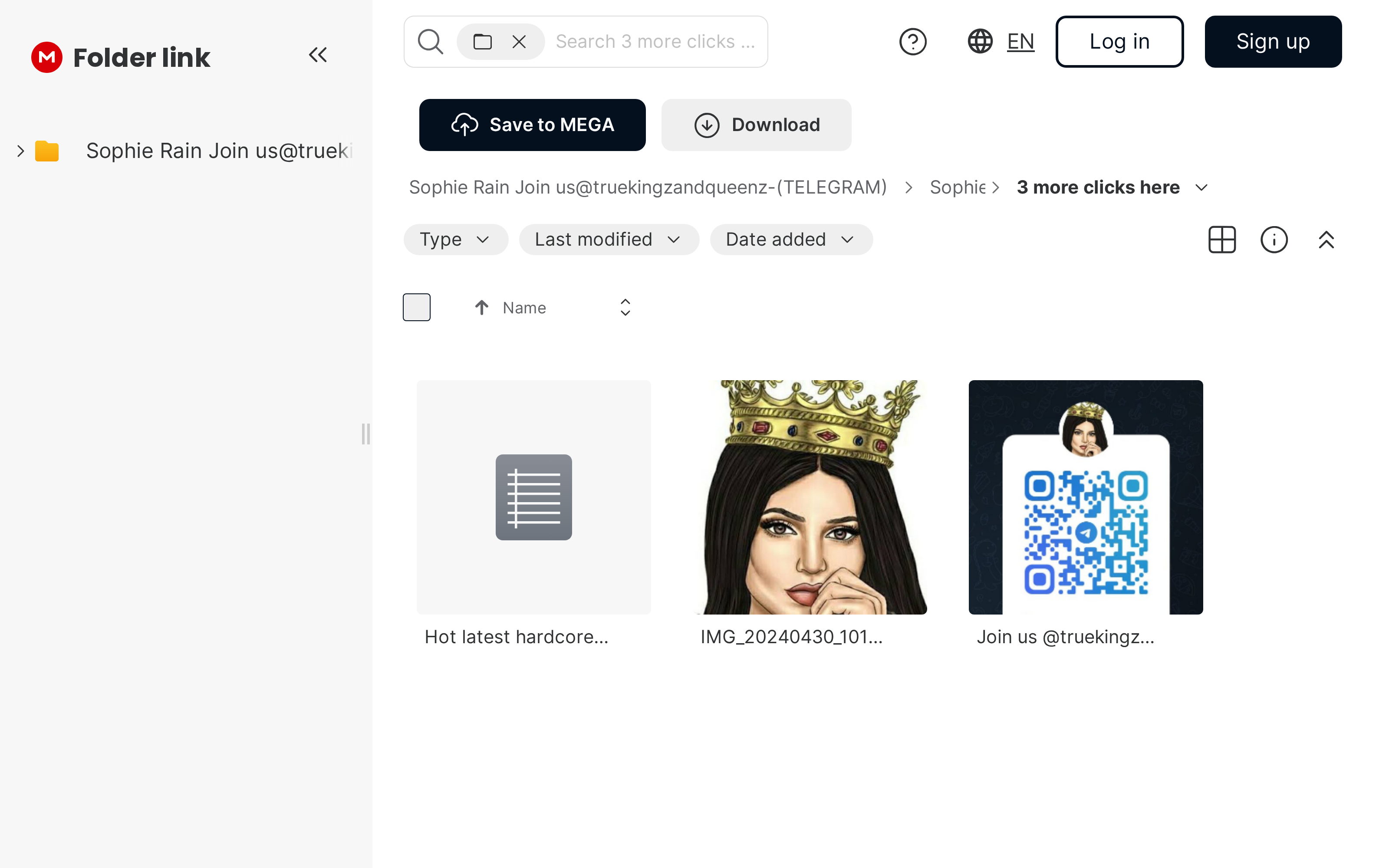Viewport: 1389px width, 868px height.
Task: Click the Save to MEGA button
Action: (x=532, y=125)
